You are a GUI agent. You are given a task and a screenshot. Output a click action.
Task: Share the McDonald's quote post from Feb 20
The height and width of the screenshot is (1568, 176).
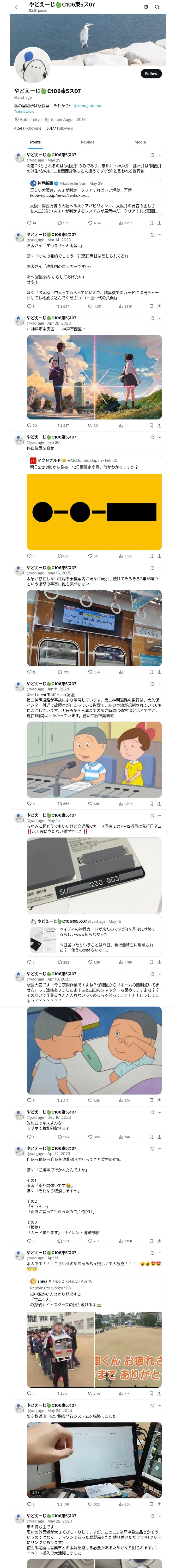159,556
